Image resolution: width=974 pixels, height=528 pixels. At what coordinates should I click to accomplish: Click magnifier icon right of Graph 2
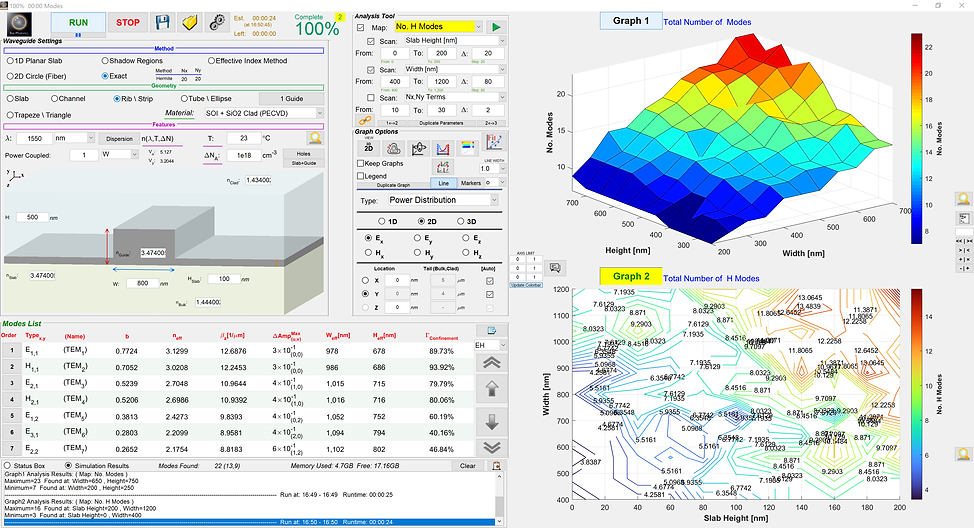(x=963, y=454)
